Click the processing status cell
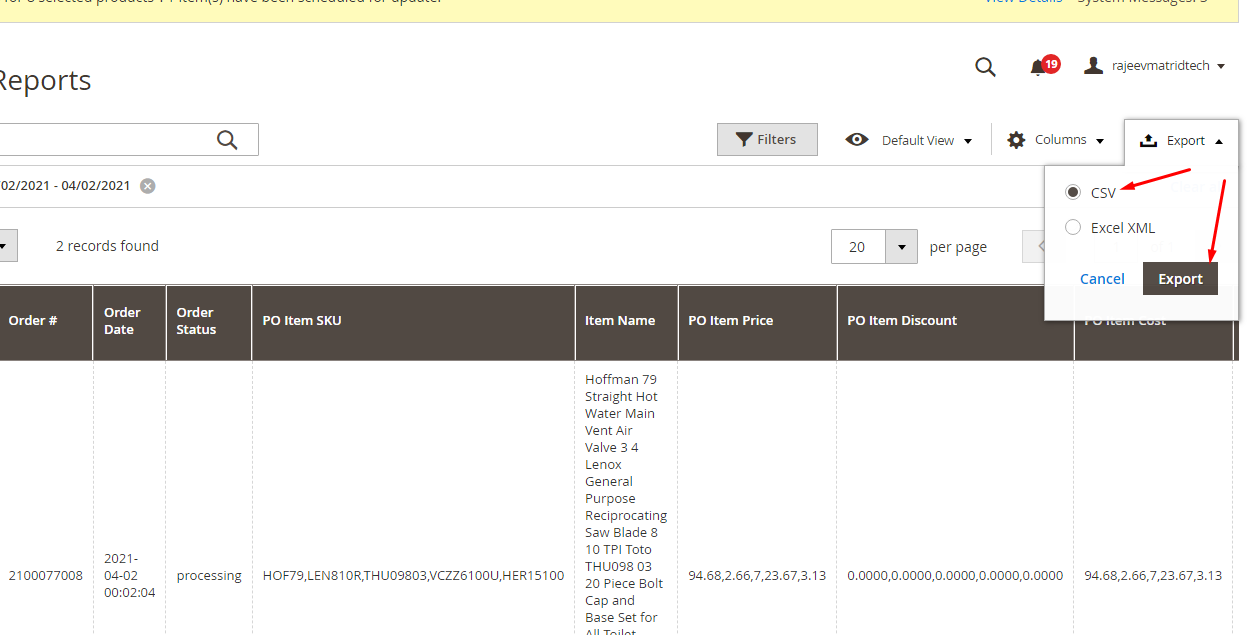The image size is (1258, 635). pos(209,575)
